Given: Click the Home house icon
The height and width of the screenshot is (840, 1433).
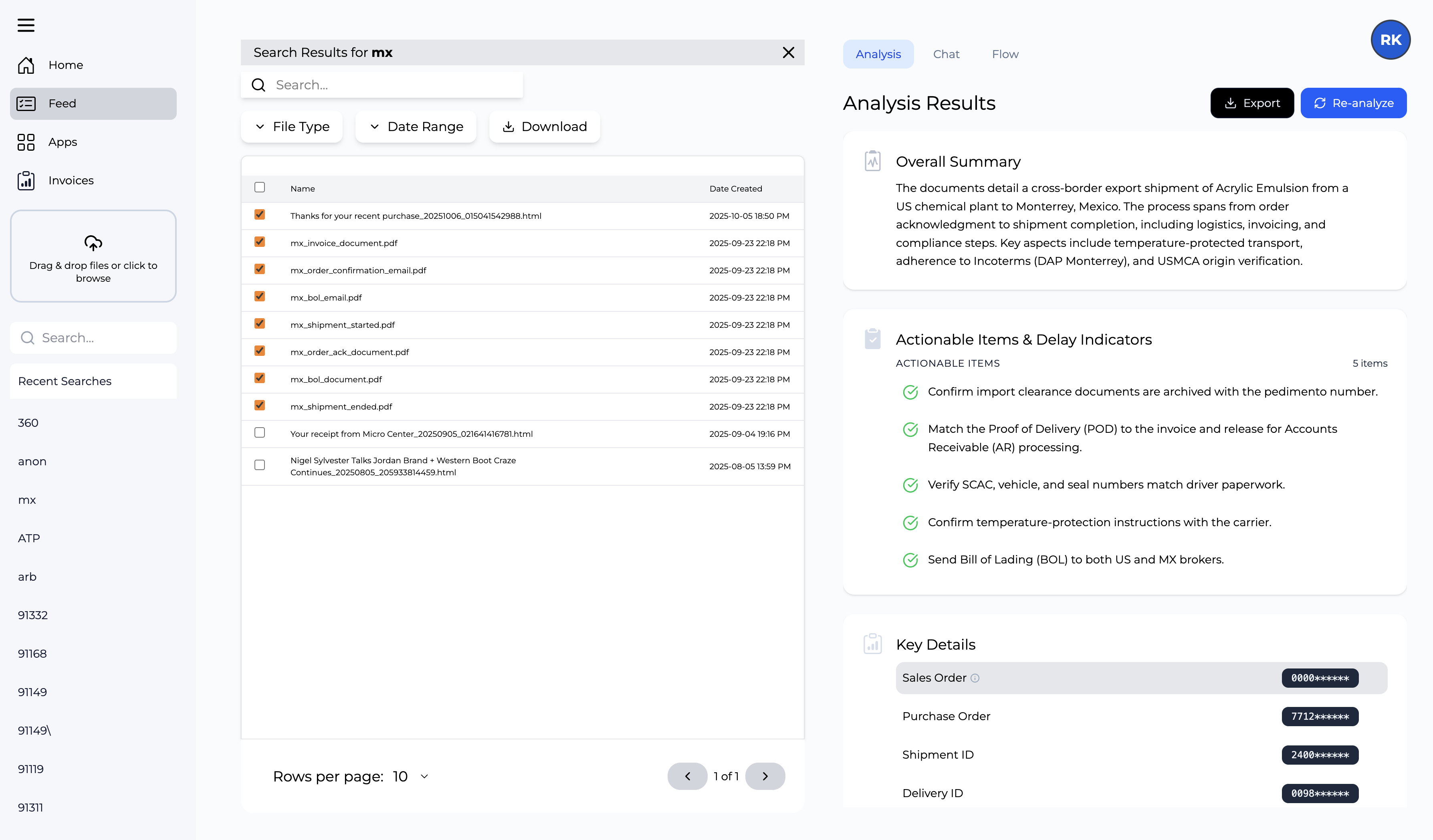Looking at the screenshot, I should point(26,65).
